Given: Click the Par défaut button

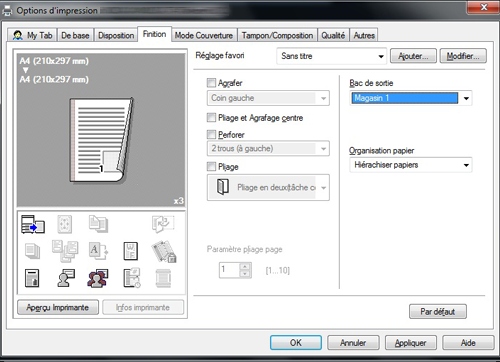Looking at the screenshot, I should coord(438,312).
